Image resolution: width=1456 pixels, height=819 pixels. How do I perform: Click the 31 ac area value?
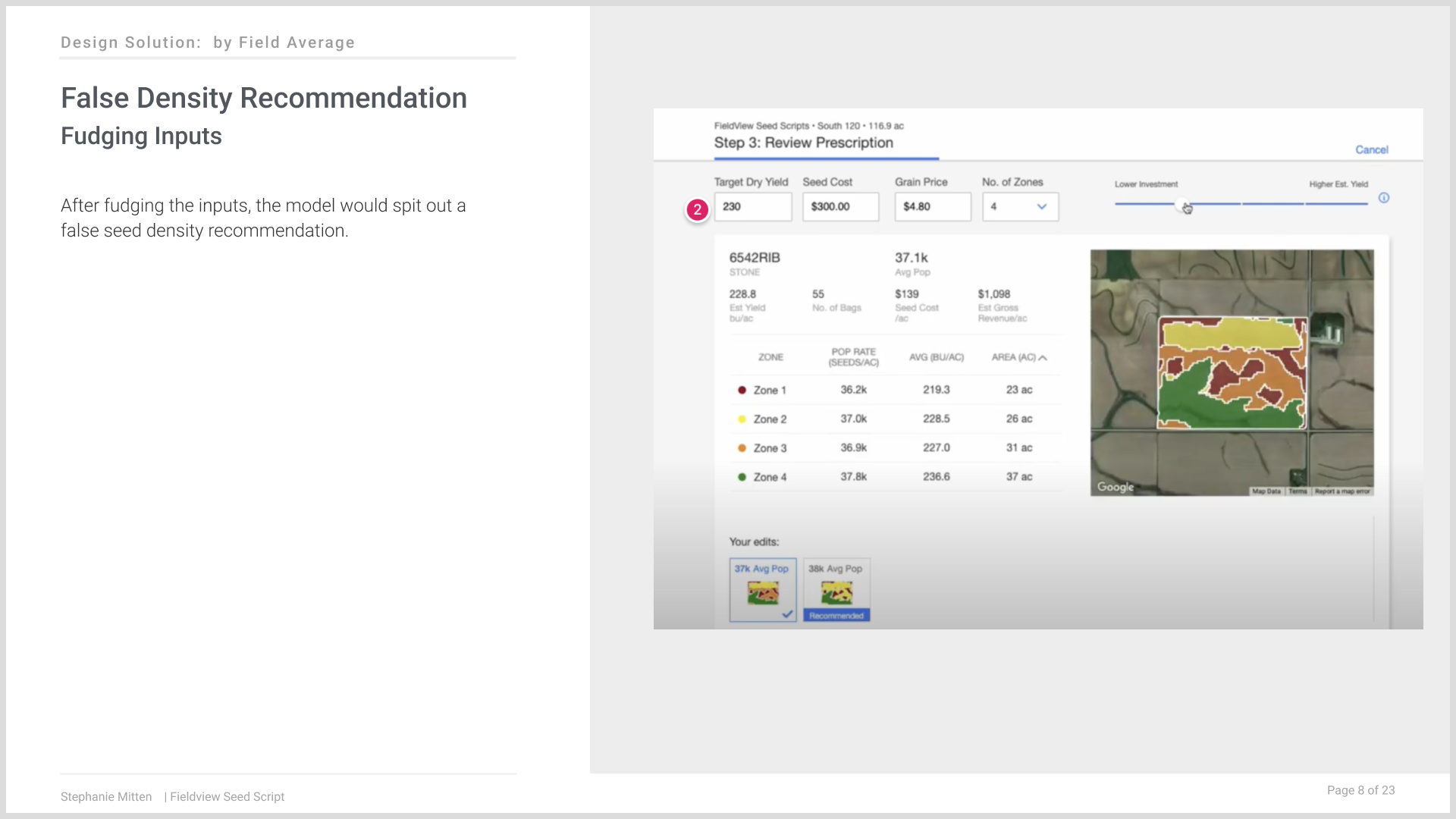click(1019, 448)
